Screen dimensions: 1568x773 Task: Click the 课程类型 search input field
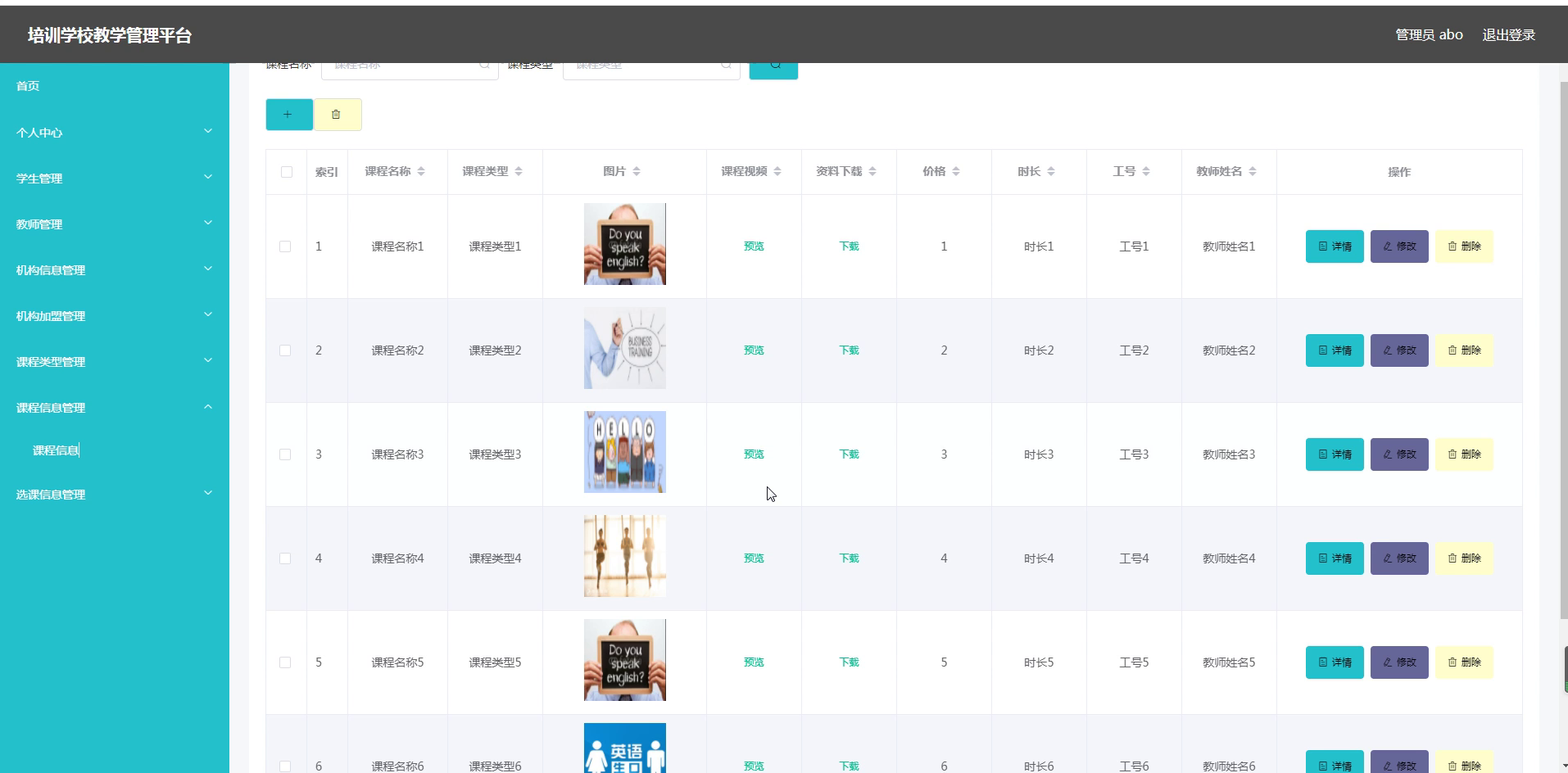point(651,71)
